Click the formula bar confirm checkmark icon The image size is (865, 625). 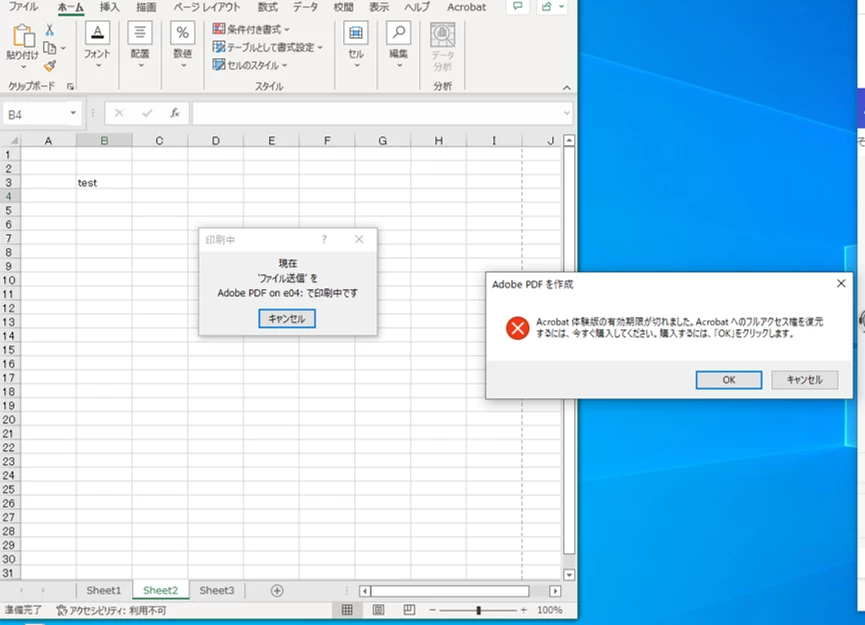(x=147, y=113)
